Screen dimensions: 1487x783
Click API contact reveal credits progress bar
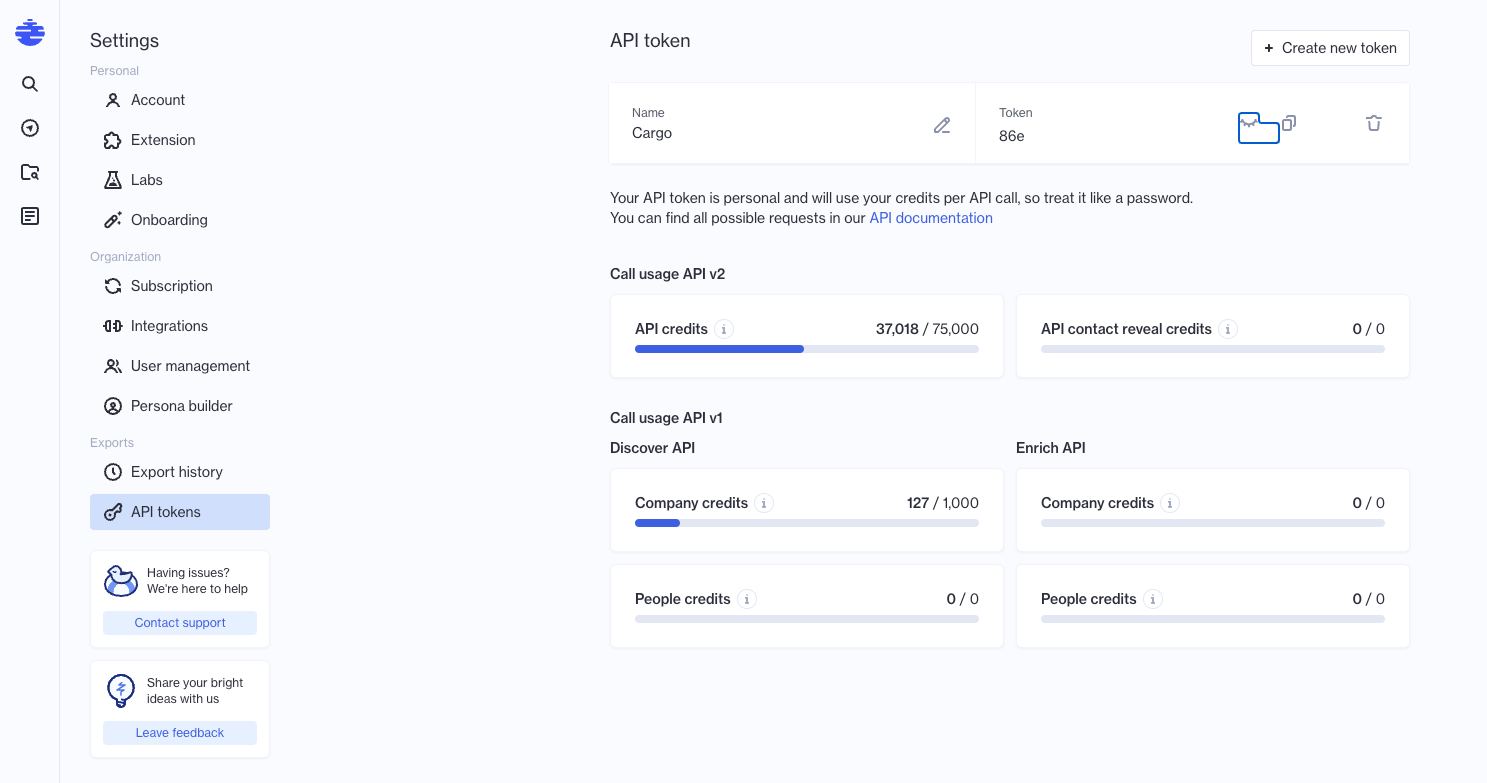[1213, 349]
